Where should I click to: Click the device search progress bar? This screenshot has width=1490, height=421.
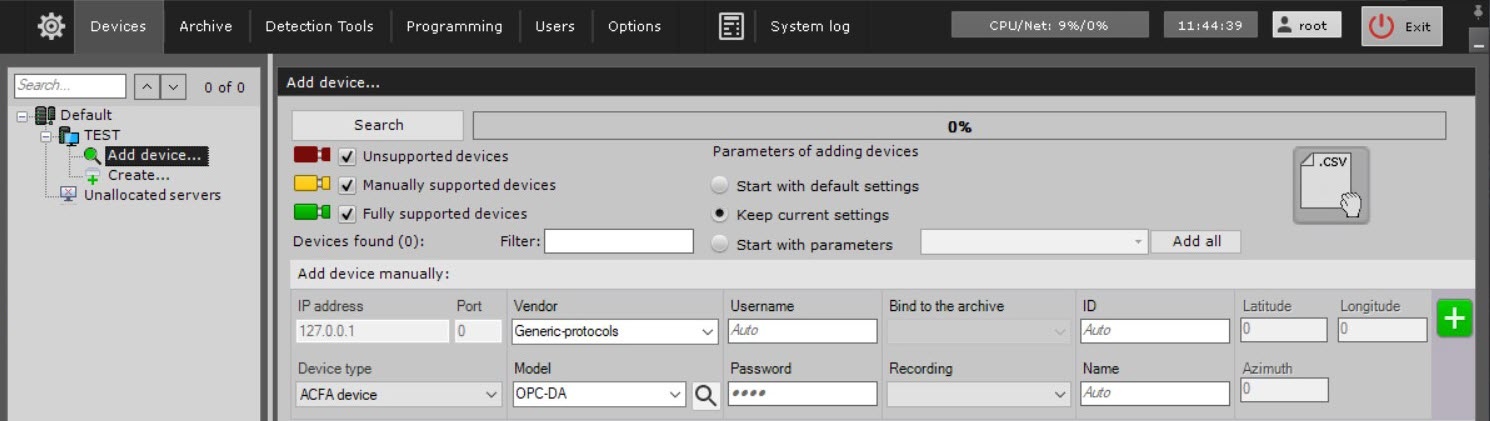coord(959,126)
